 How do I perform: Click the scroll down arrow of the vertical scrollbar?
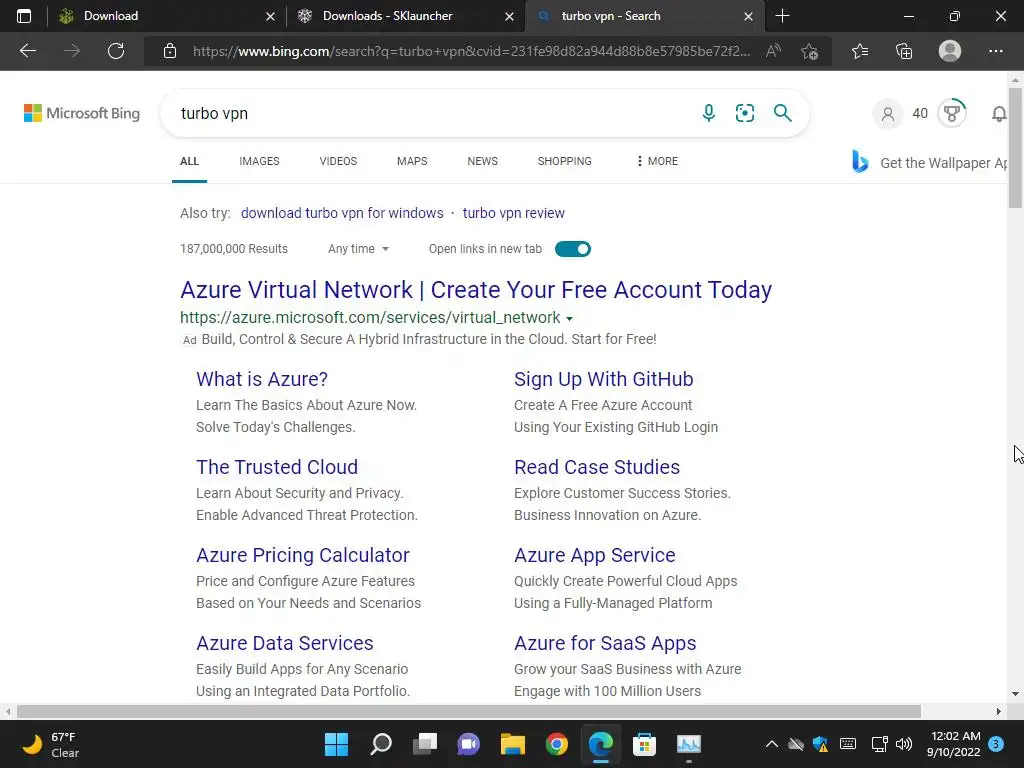(1015, 694)
